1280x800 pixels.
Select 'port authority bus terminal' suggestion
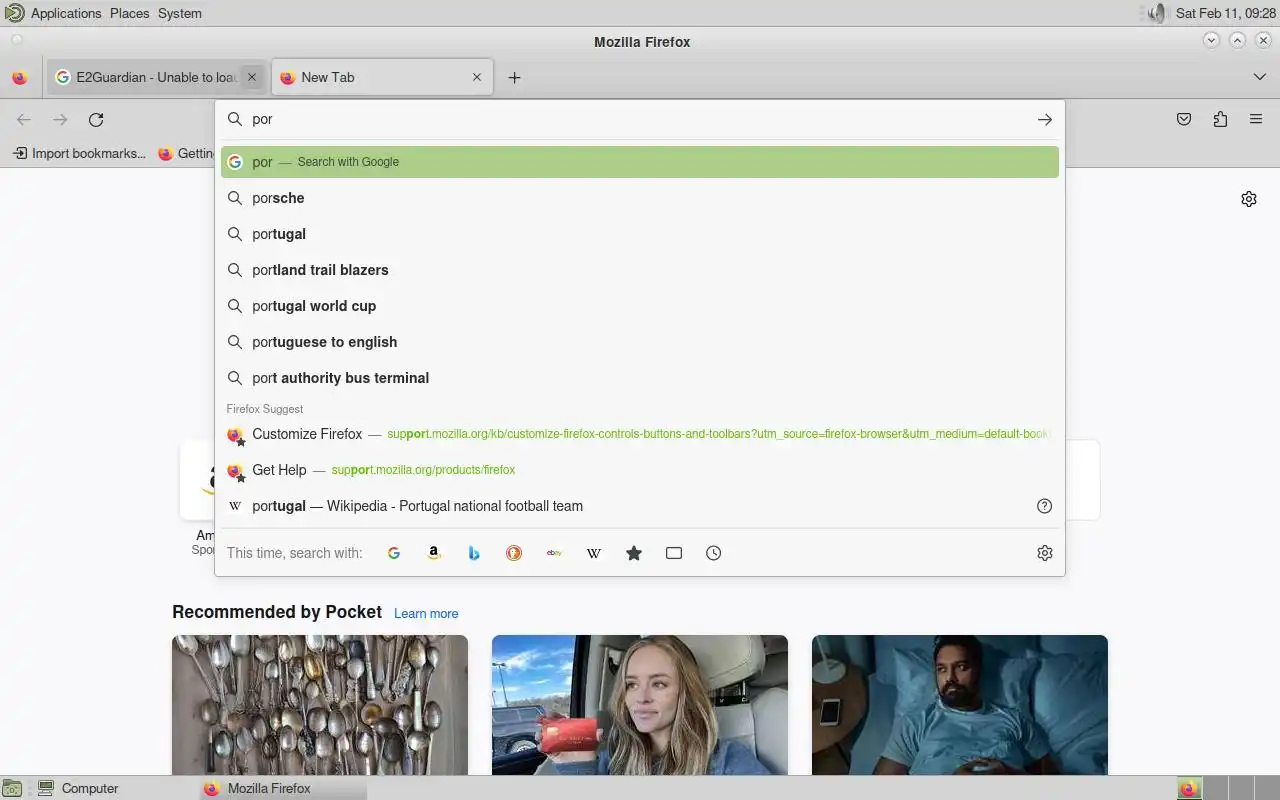click(x=640, y=378)
